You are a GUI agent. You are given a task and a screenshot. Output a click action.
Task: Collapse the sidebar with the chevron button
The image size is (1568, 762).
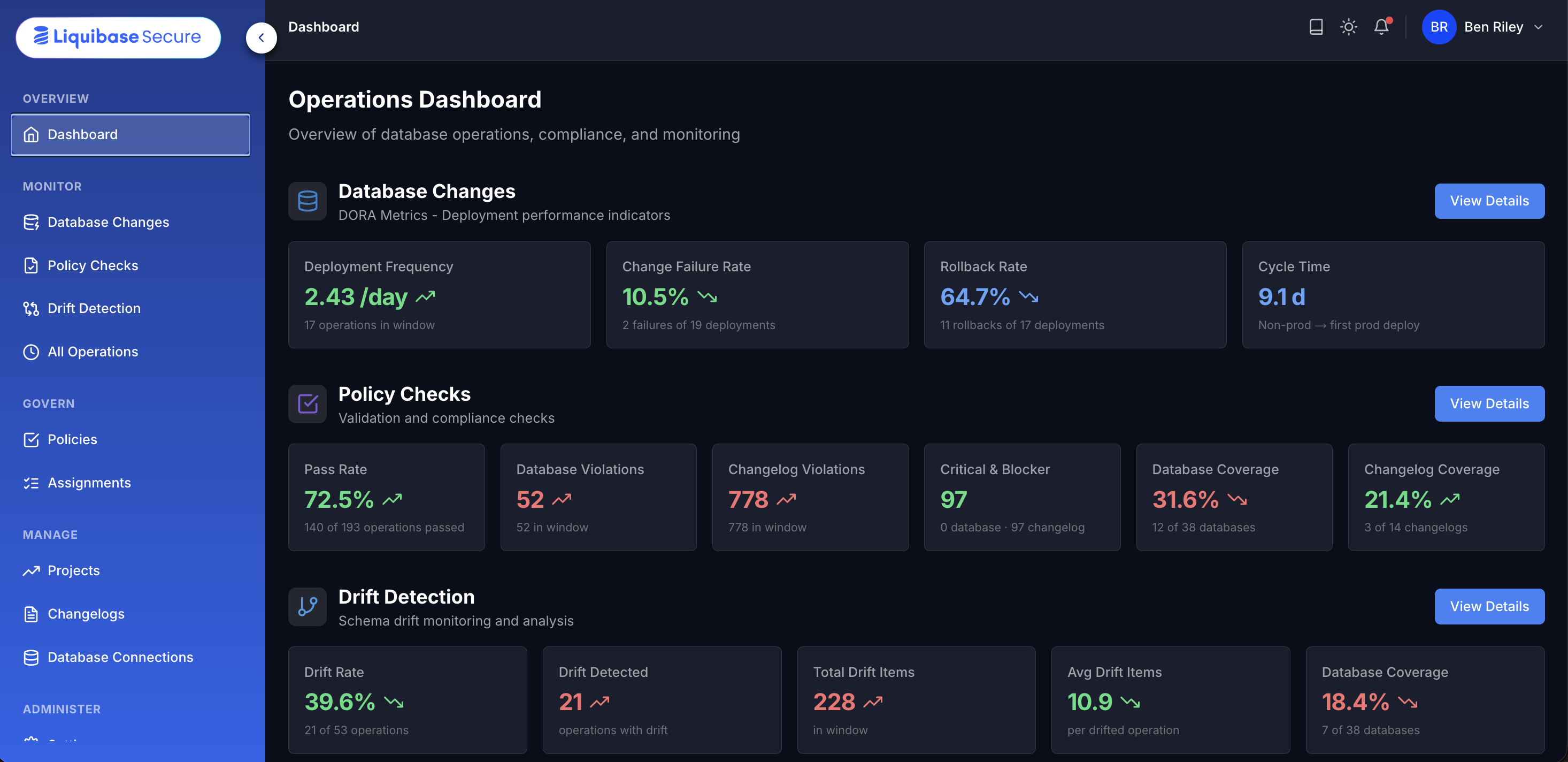coord(261,38)
